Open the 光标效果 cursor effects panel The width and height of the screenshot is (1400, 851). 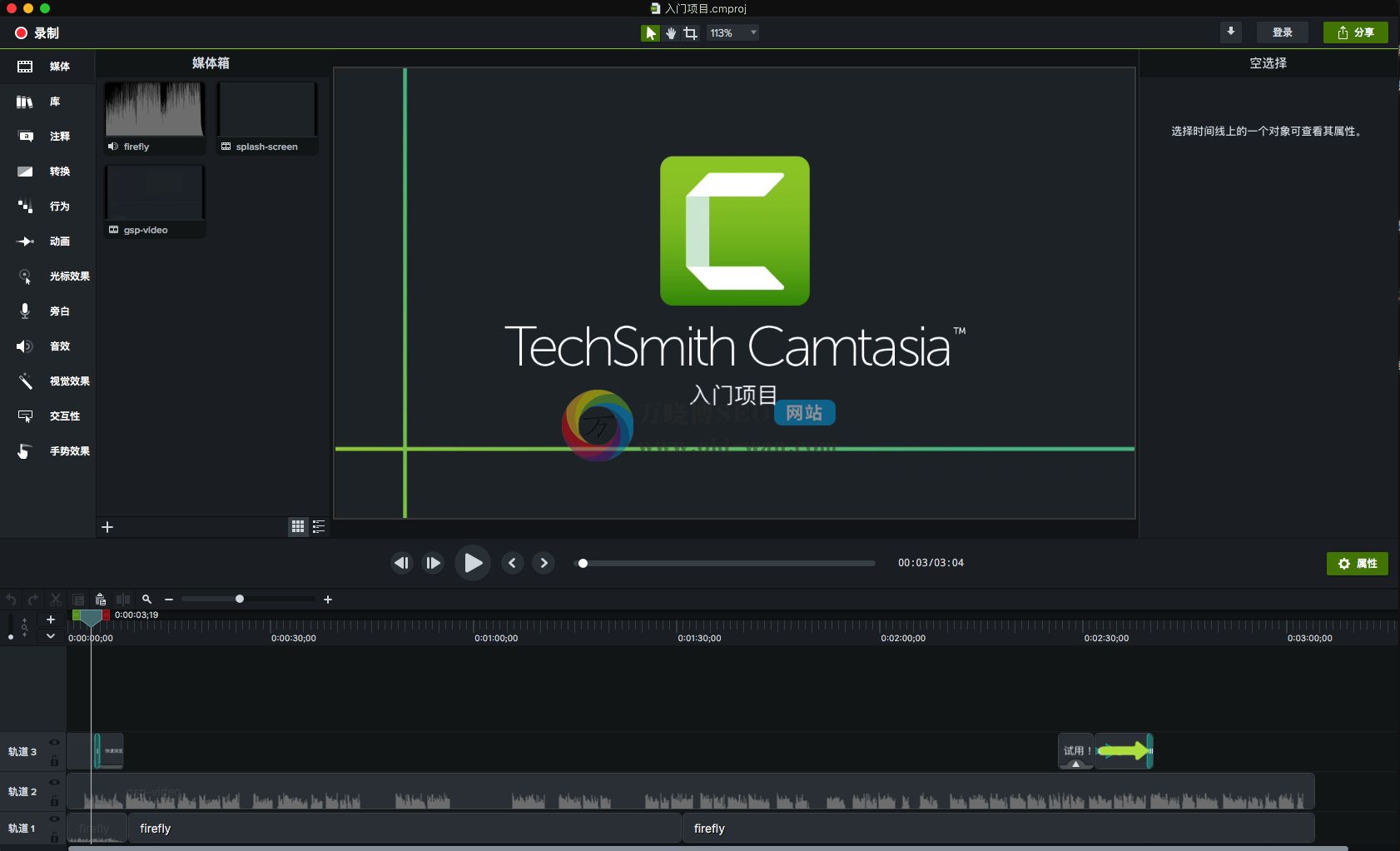(47, 276)
